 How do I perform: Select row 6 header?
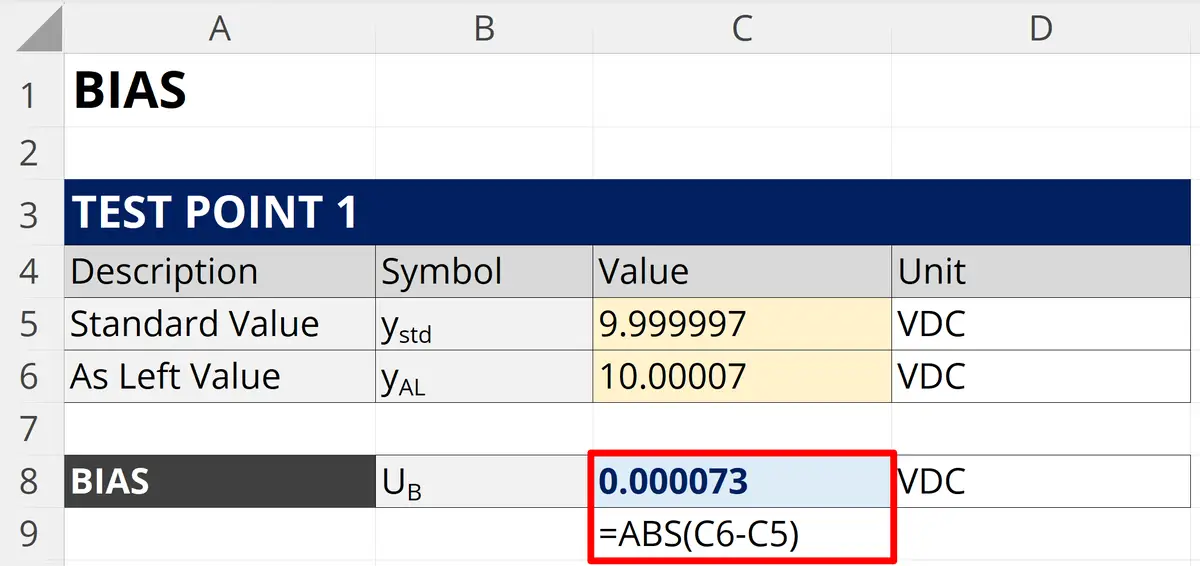coord(32,376)
